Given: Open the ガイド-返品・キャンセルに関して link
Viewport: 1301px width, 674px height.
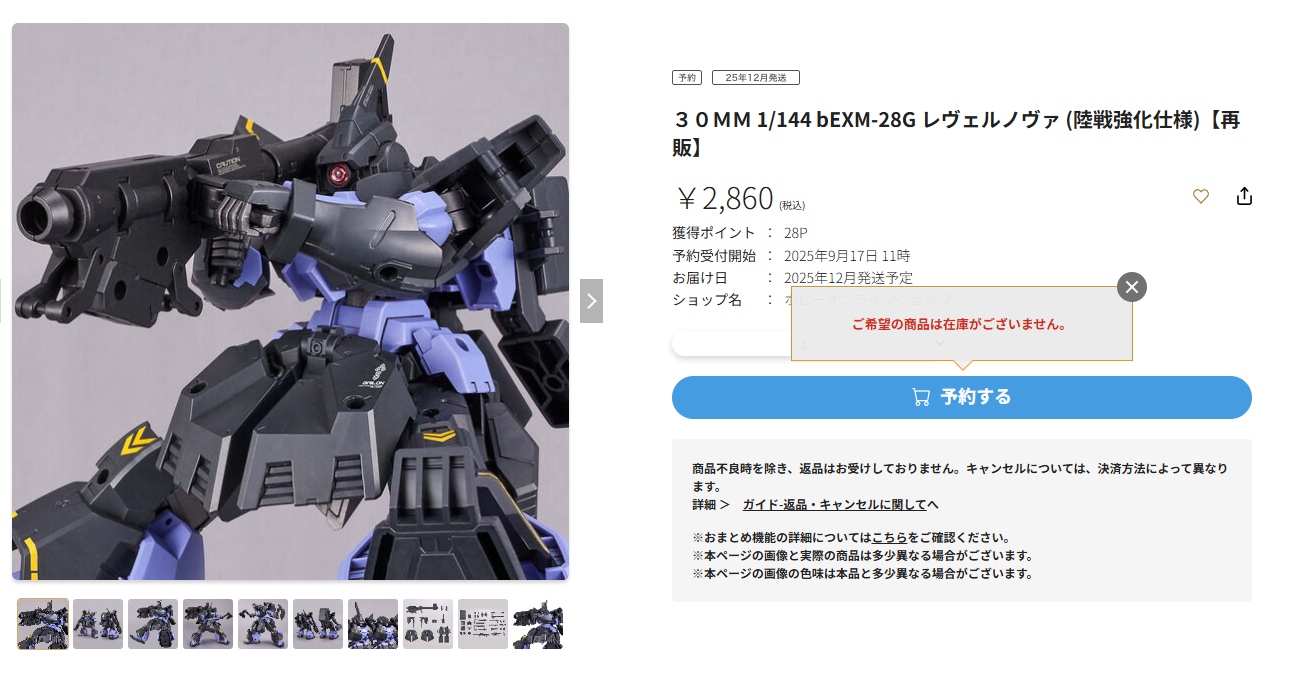Looking at the screenshot, I should coord(840,505).
